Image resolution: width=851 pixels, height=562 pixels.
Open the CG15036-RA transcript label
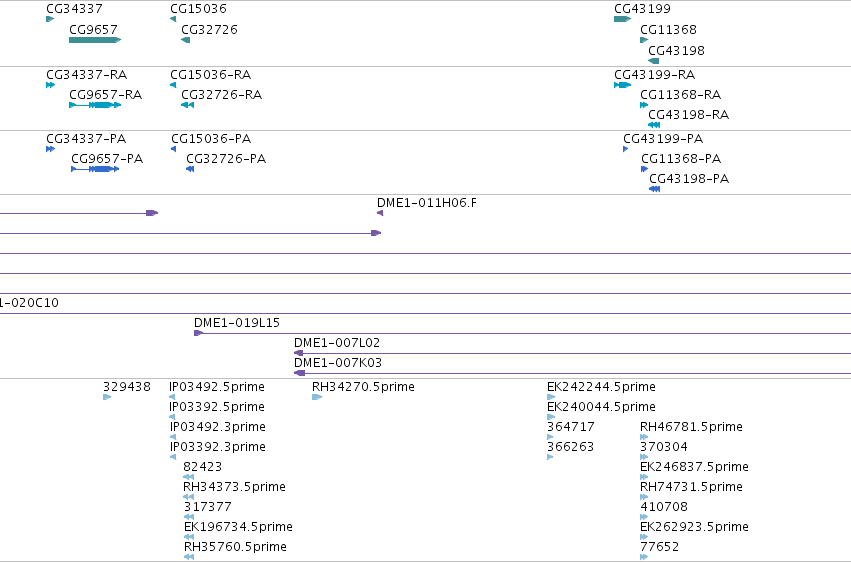[211, 74]
